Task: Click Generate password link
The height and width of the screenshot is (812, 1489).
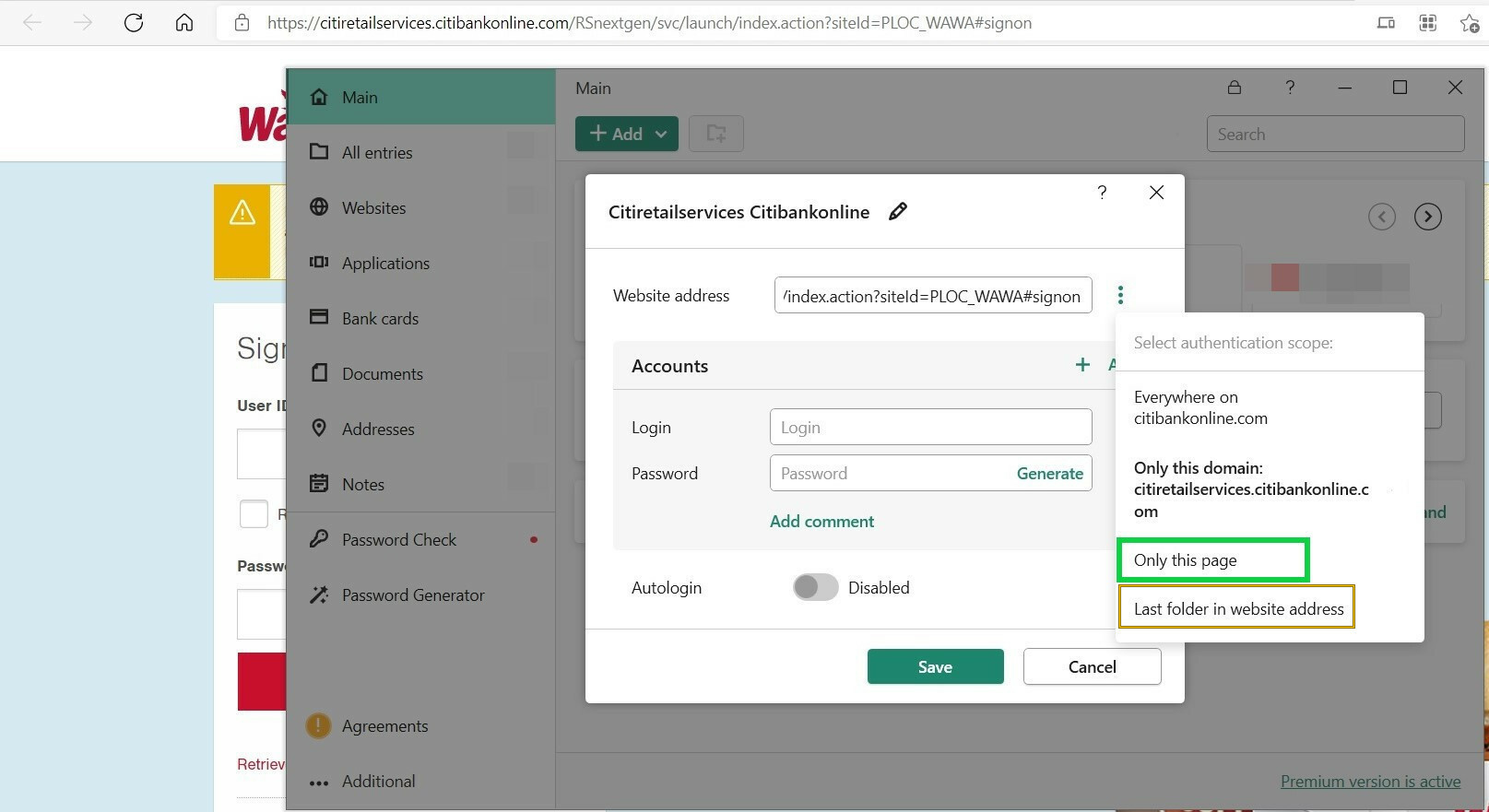Action: pos(1049,473)
